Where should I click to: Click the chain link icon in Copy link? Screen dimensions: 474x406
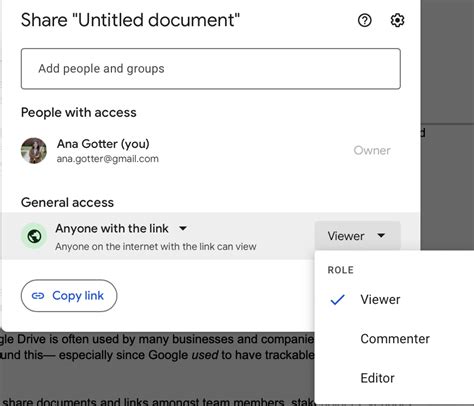click(x=38, y=296)
